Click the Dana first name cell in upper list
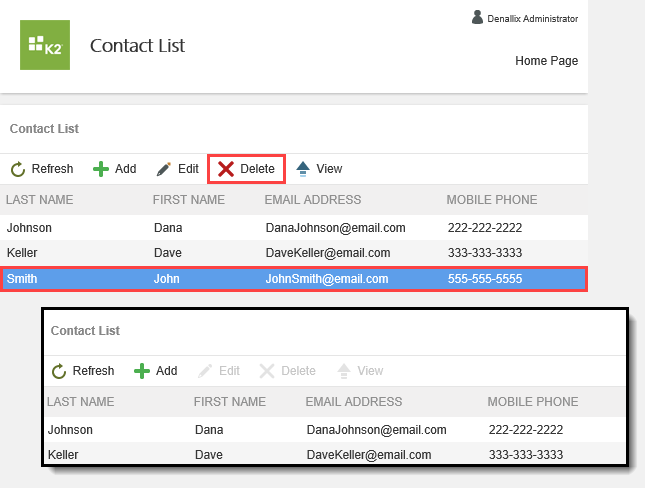The width and height of the screenshot is (645, 488). 168,228
